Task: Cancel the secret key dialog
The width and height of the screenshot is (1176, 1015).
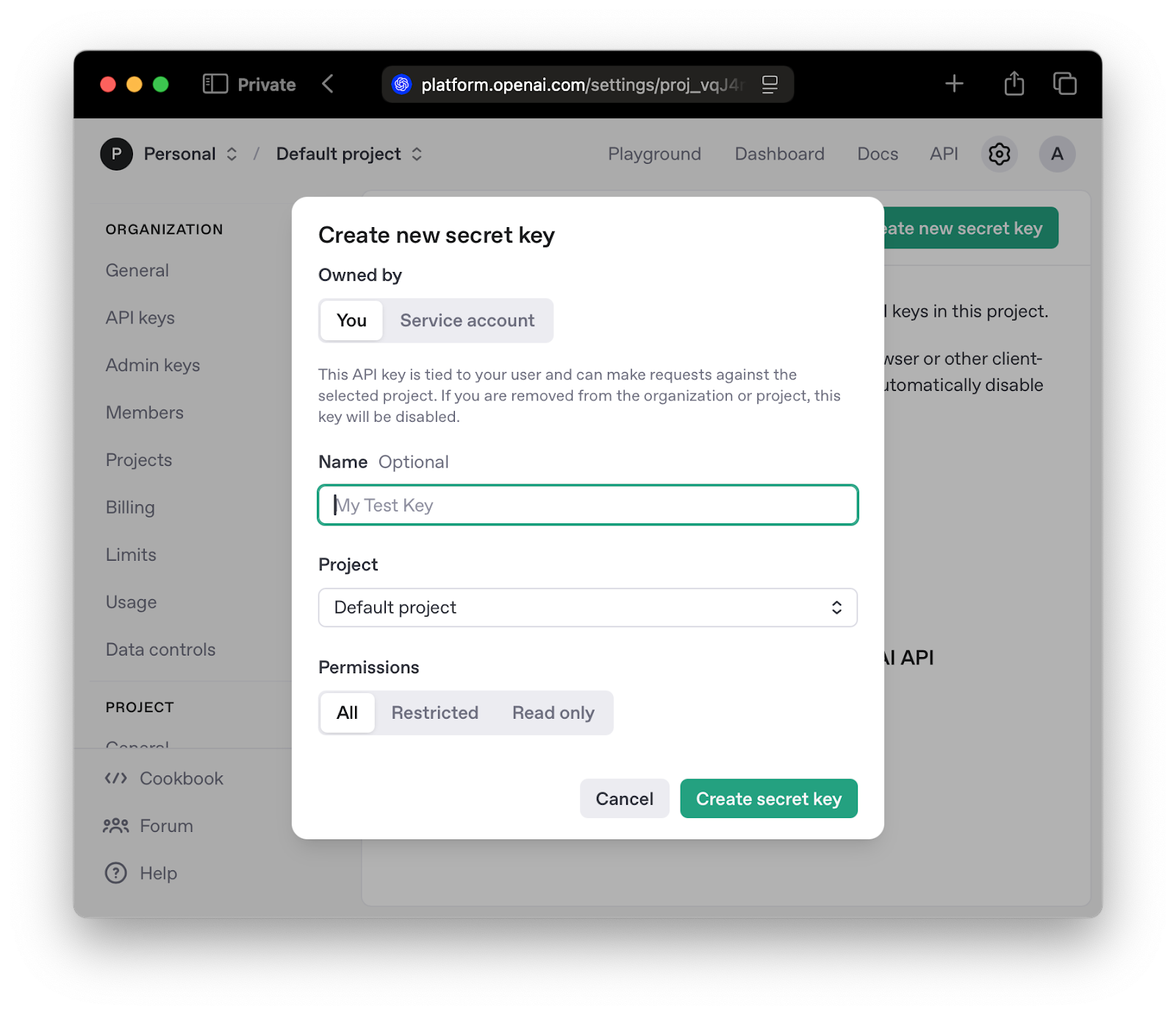Action: (625, 799)
